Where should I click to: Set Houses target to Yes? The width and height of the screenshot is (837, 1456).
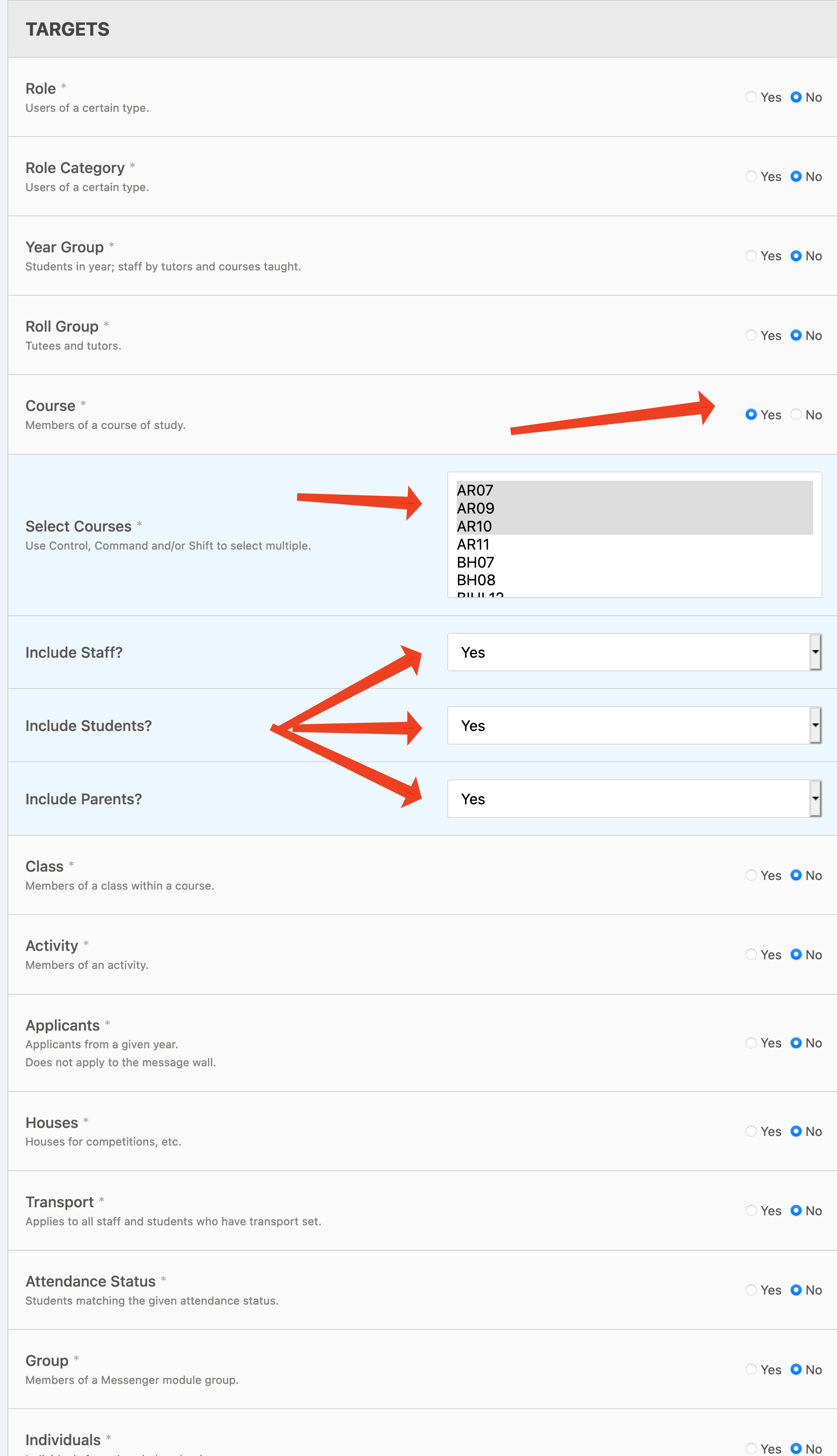[x=751, y=1132]
